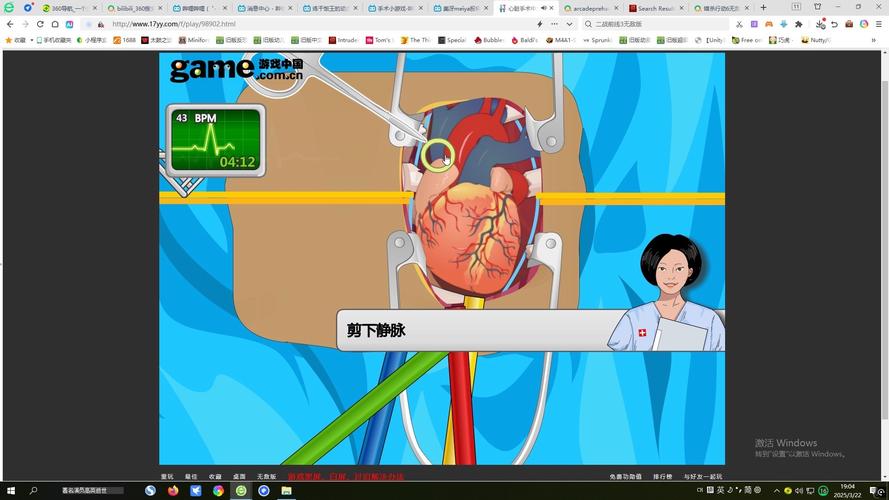Open the 收藏 favorites star bookmark

(15, 40)
